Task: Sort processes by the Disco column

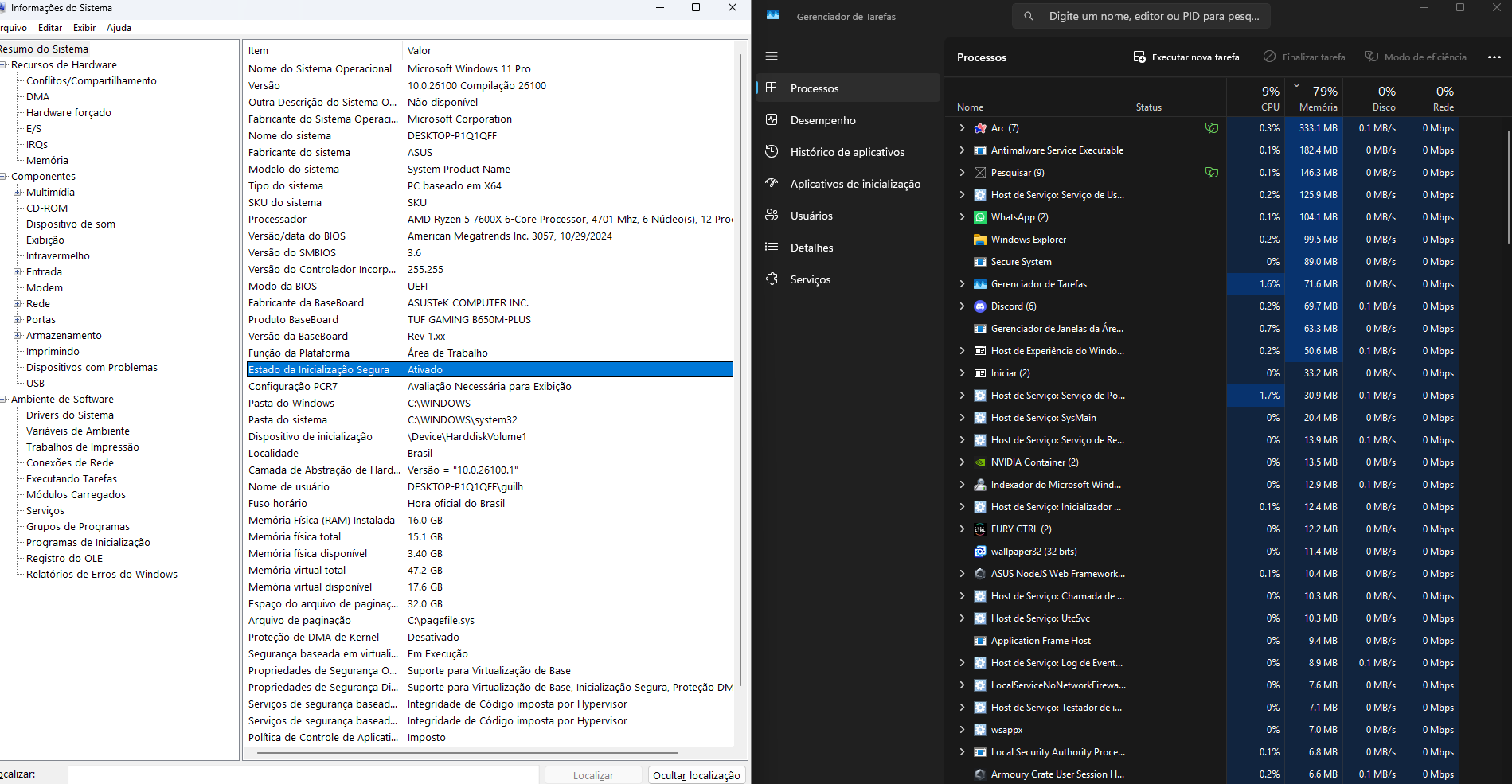Action: coord(1373,98)
